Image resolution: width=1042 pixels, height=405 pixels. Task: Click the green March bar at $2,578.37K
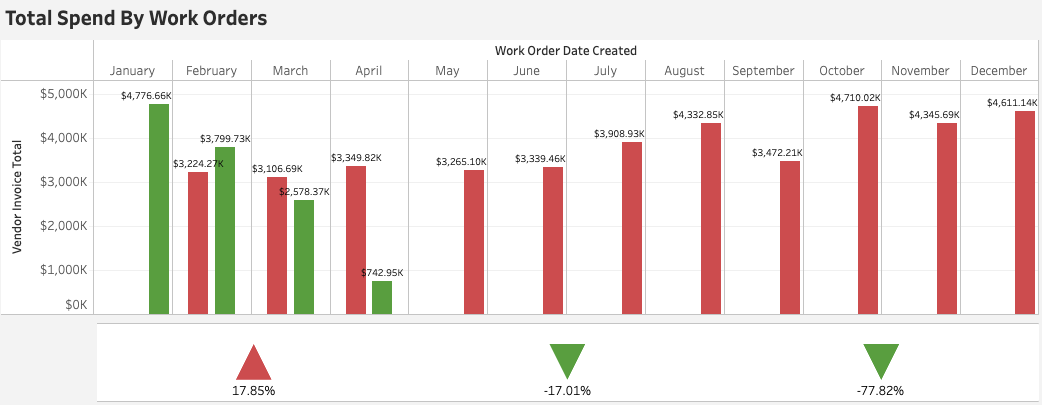point(304,257)
